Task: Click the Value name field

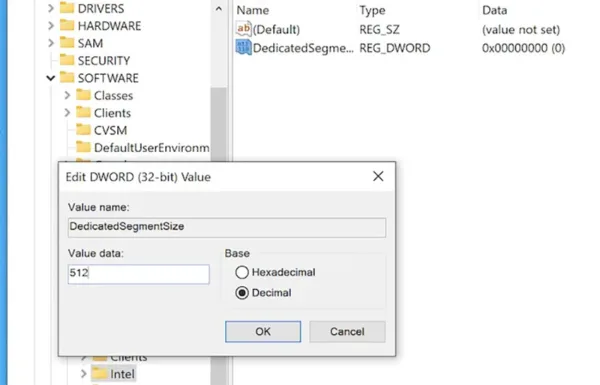Action: 227,227
